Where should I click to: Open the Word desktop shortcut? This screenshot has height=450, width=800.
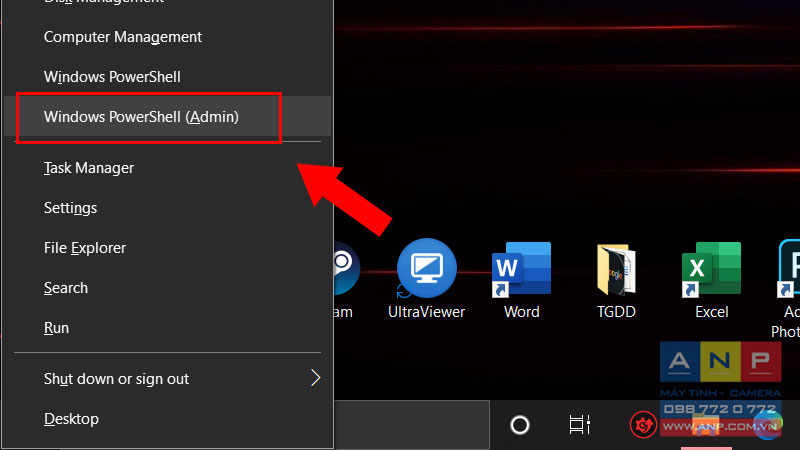[x=521, y=280]
